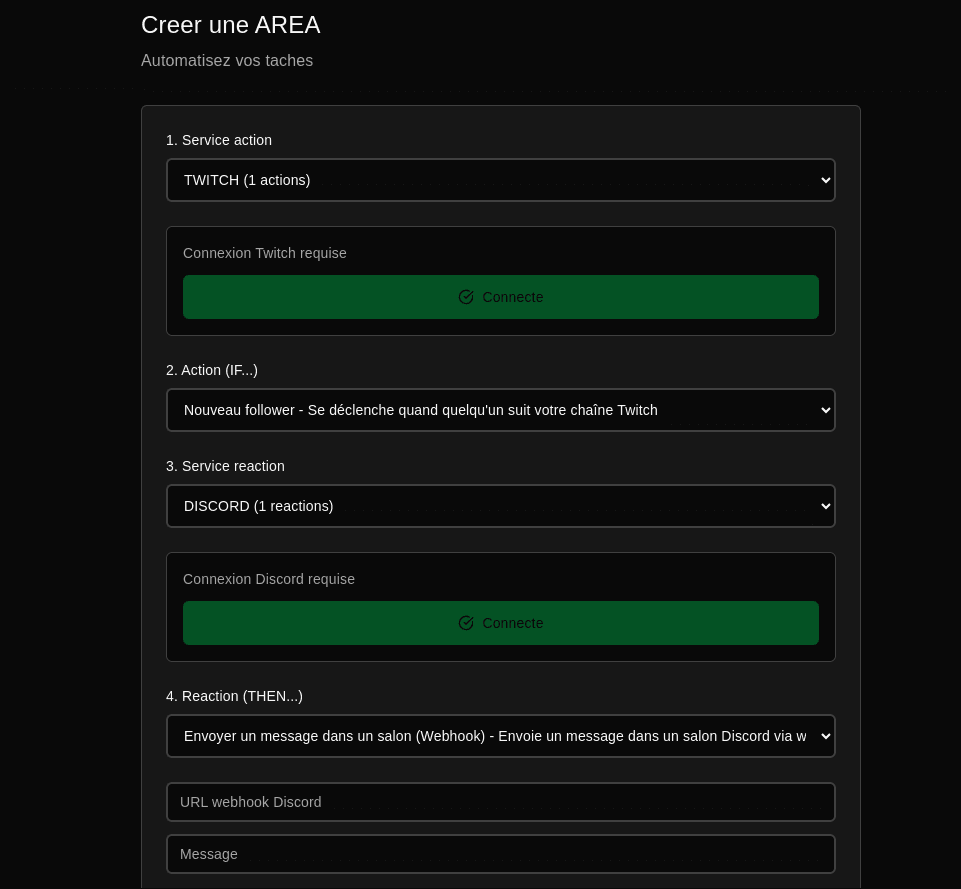Open the Nouveau follower action dropdown
961x889 pixels.
pyautogui.click(x=500, y=410)
